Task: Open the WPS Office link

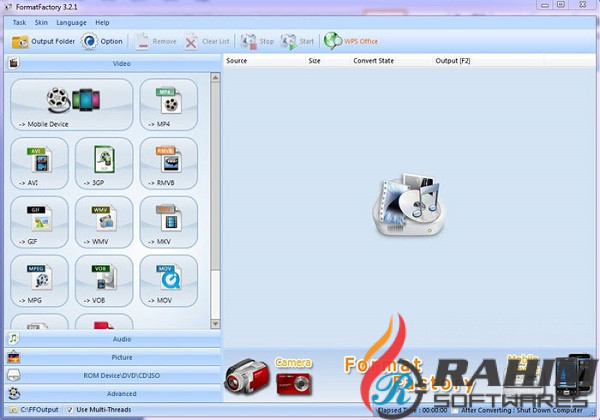Action: (x=351, y=41)
